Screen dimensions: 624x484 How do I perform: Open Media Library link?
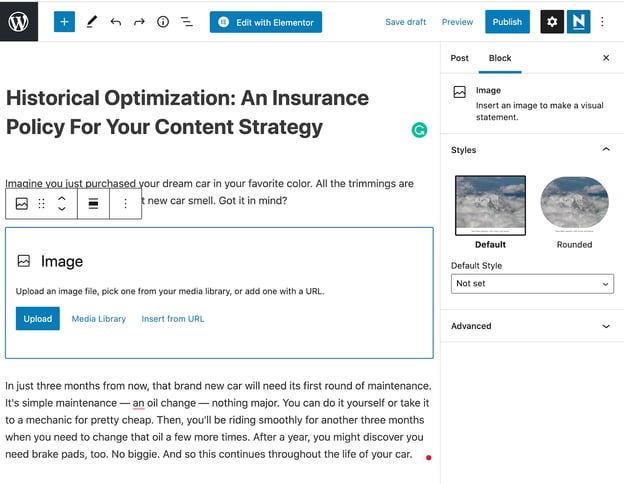coord(99,319)
